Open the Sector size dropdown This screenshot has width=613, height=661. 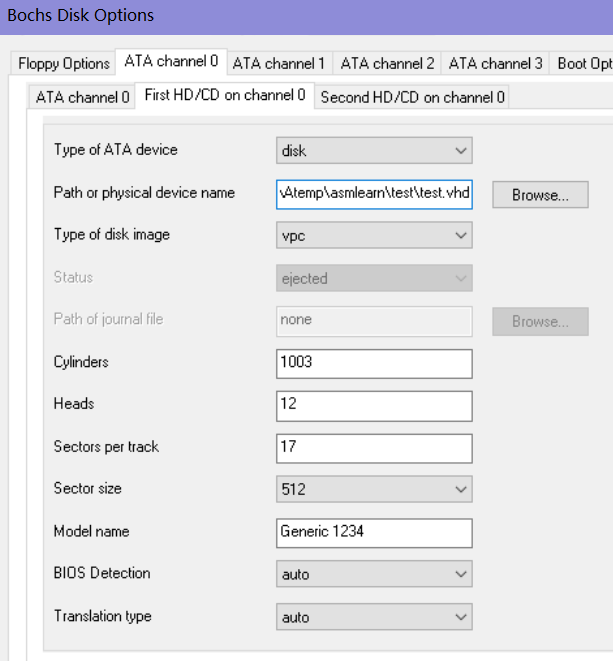point(374,489)
